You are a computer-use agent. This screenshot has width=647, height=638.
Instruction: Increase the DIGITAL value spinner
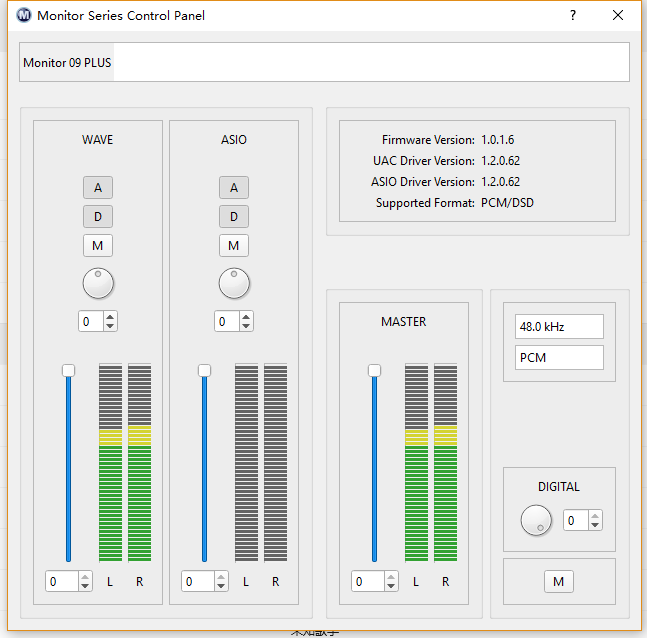point(595,516)
